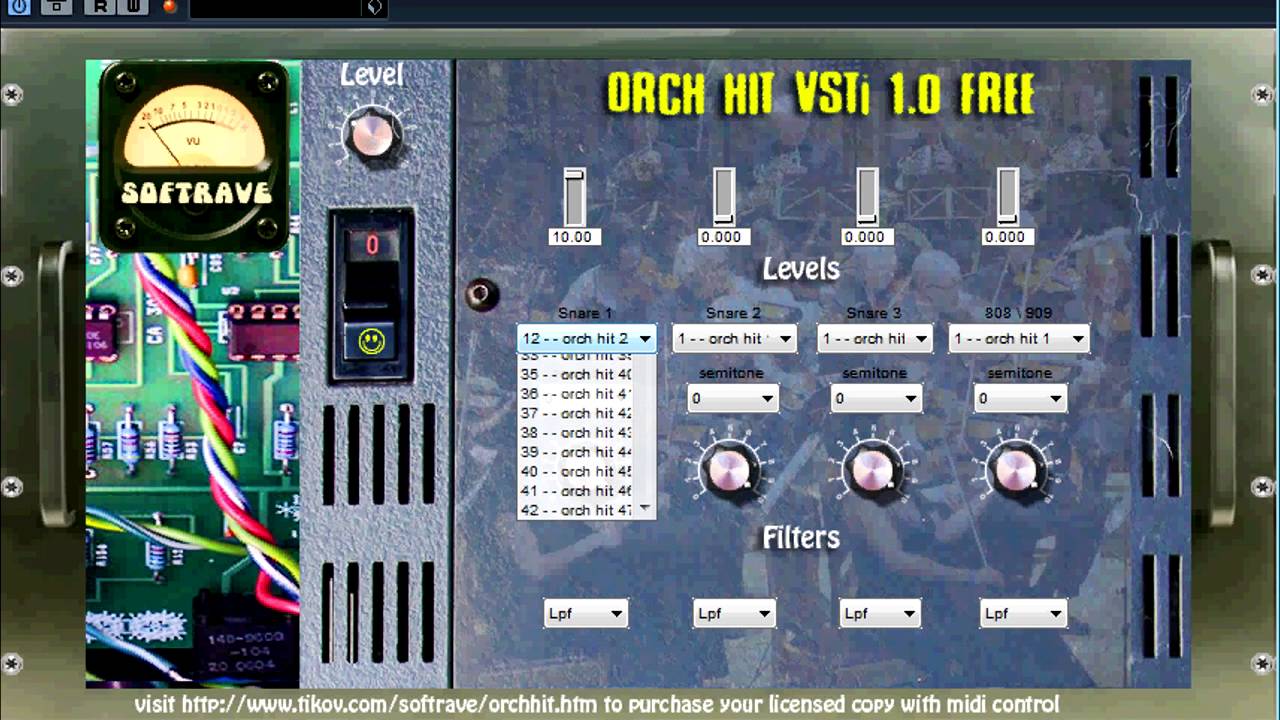Open the Snare 2 sample dropdown
This screenshot has width=1280, height=720.
[x=734, y=339]
